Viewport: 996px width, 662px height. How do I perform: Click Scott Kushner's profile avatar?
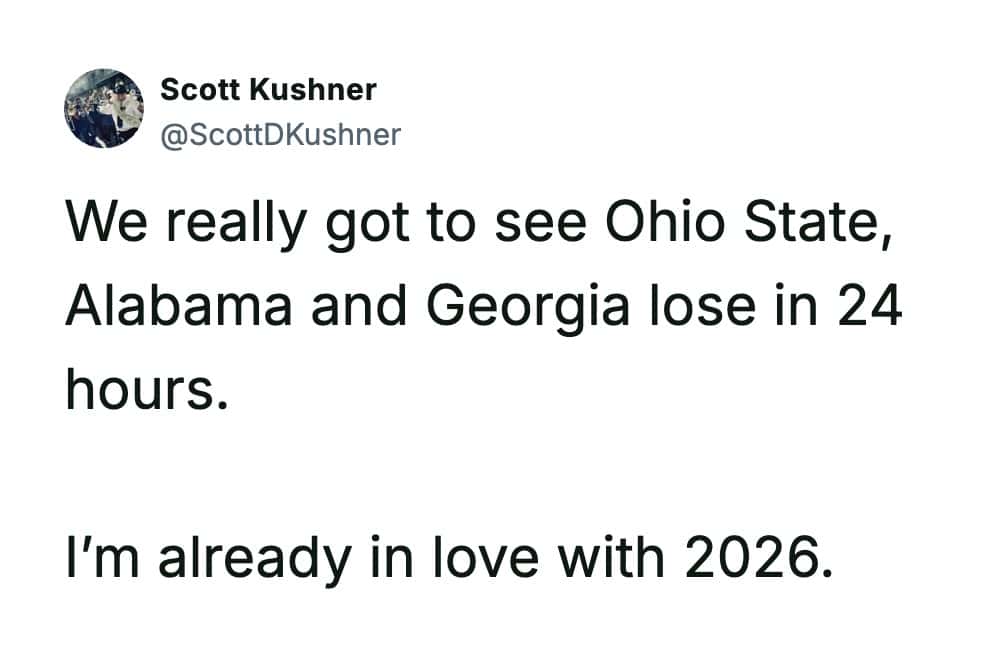point(103,109)
